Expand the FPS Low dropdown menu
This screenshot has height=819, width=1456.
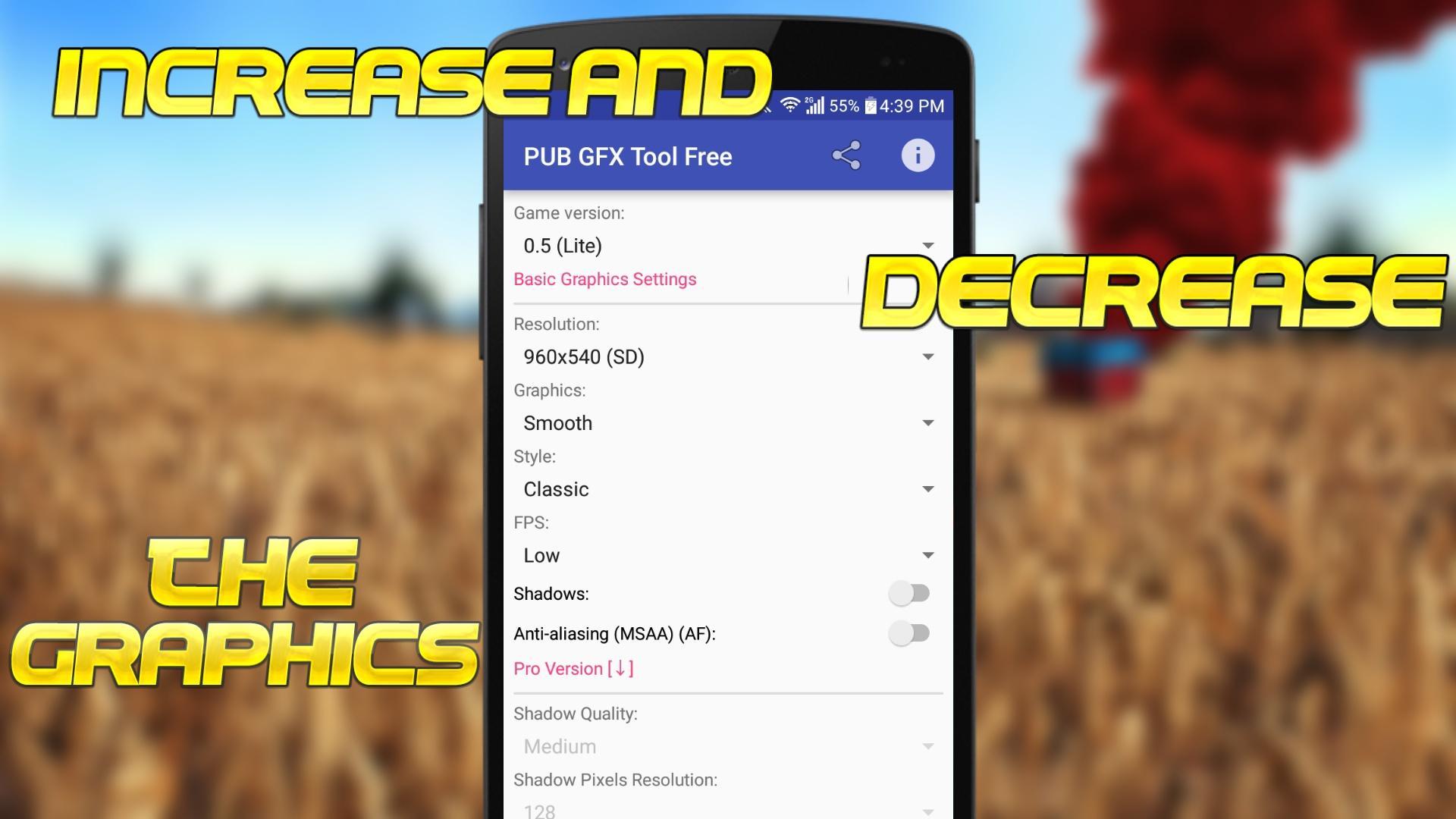pyautogui.click(x=726, y=555)
